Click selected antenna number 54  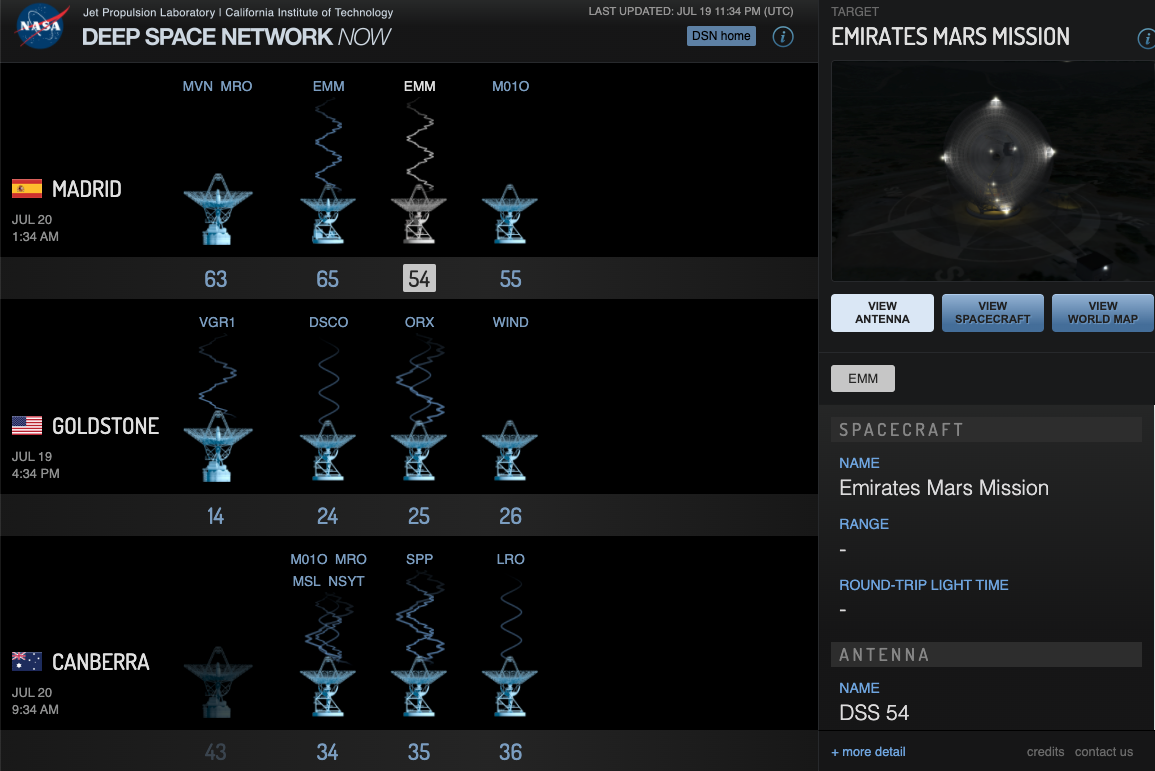click(x=419, y=278)
